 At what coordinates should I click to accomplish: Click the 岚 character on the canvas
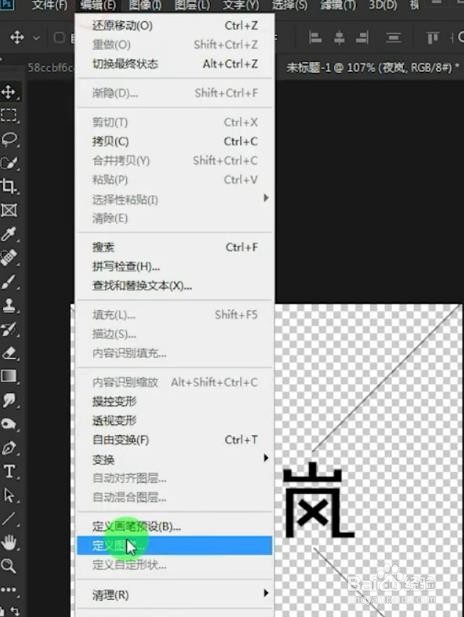[x=318, y=500]
